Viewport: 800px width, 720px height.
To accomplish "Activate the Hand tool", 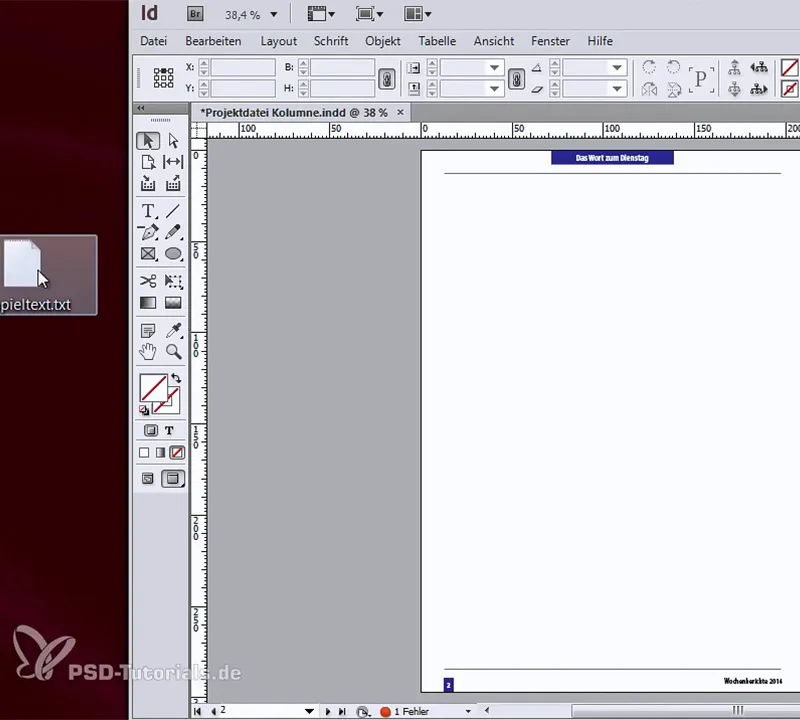I will 148,352.
